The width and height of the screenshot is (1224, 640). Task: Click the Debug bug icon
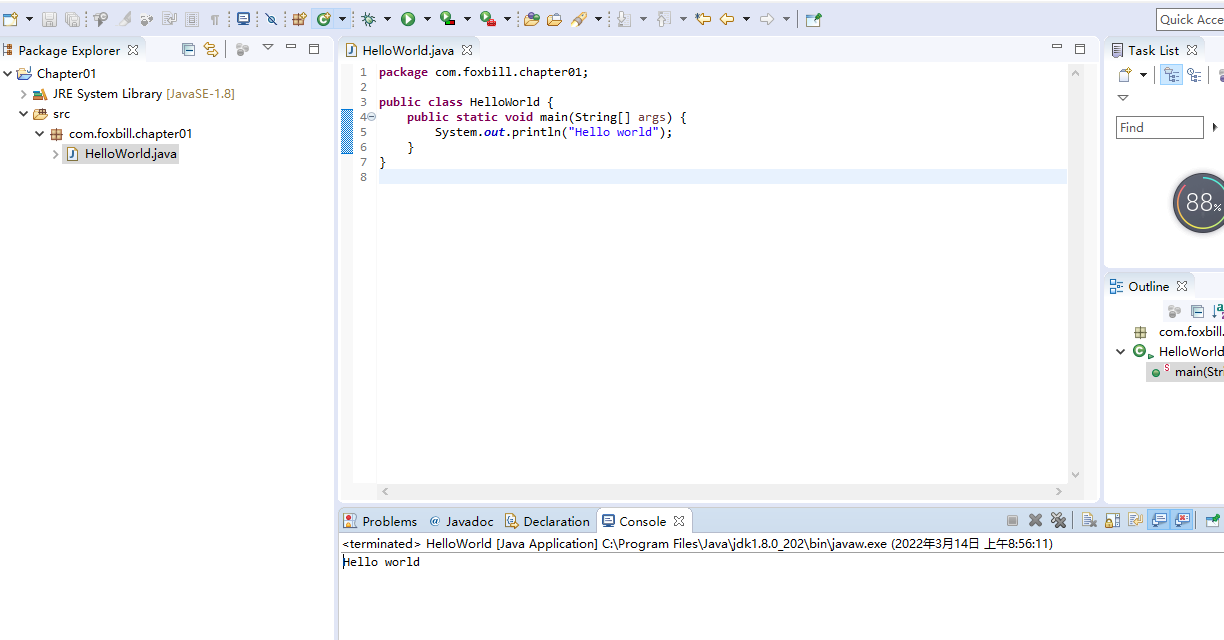tap(369, 19)
